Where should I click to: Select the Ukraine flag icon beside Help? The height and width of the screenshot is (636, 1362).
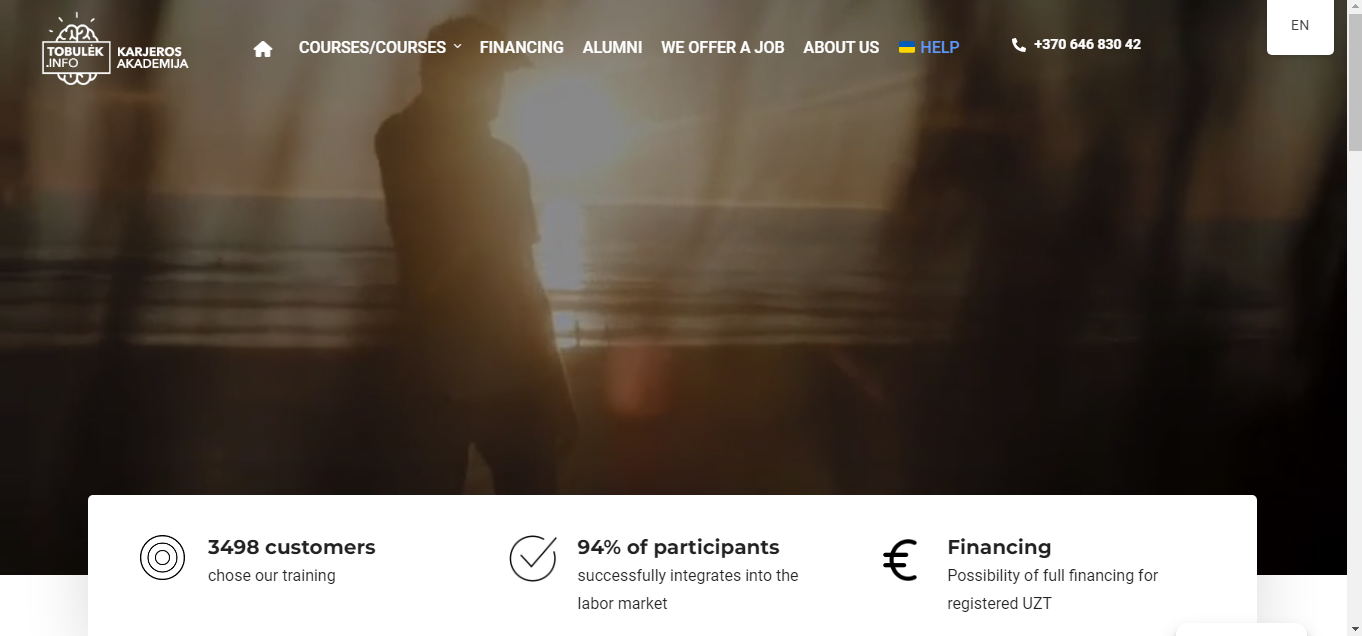point(907,47)
